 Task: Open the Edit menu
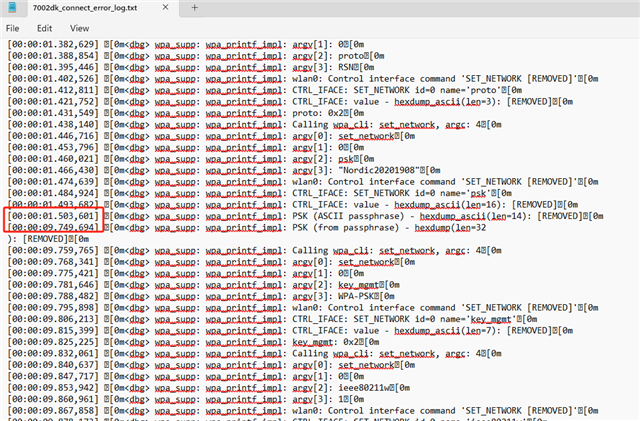47,29
